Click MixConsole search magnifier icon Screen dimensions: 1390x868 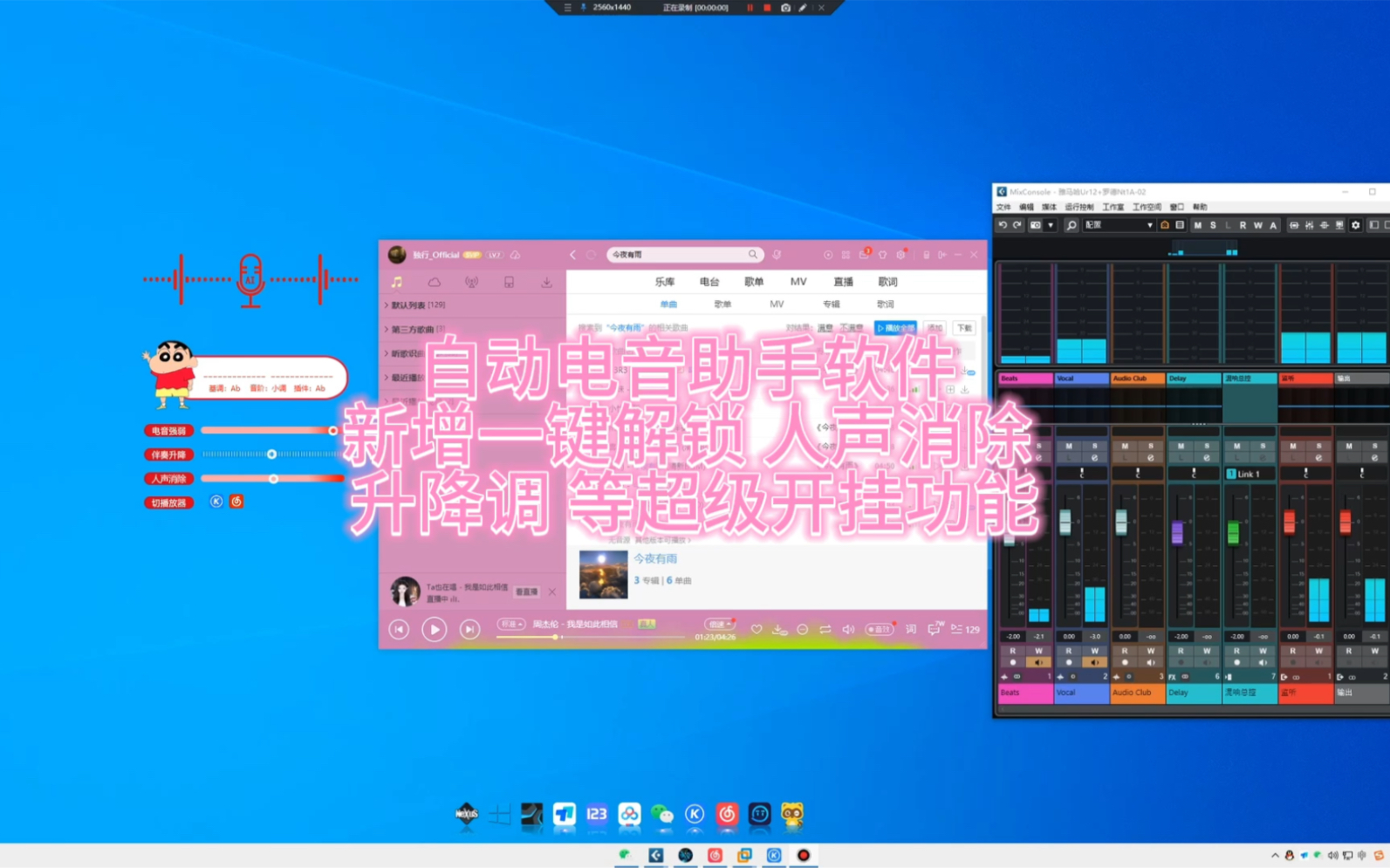coord(1072,225)
